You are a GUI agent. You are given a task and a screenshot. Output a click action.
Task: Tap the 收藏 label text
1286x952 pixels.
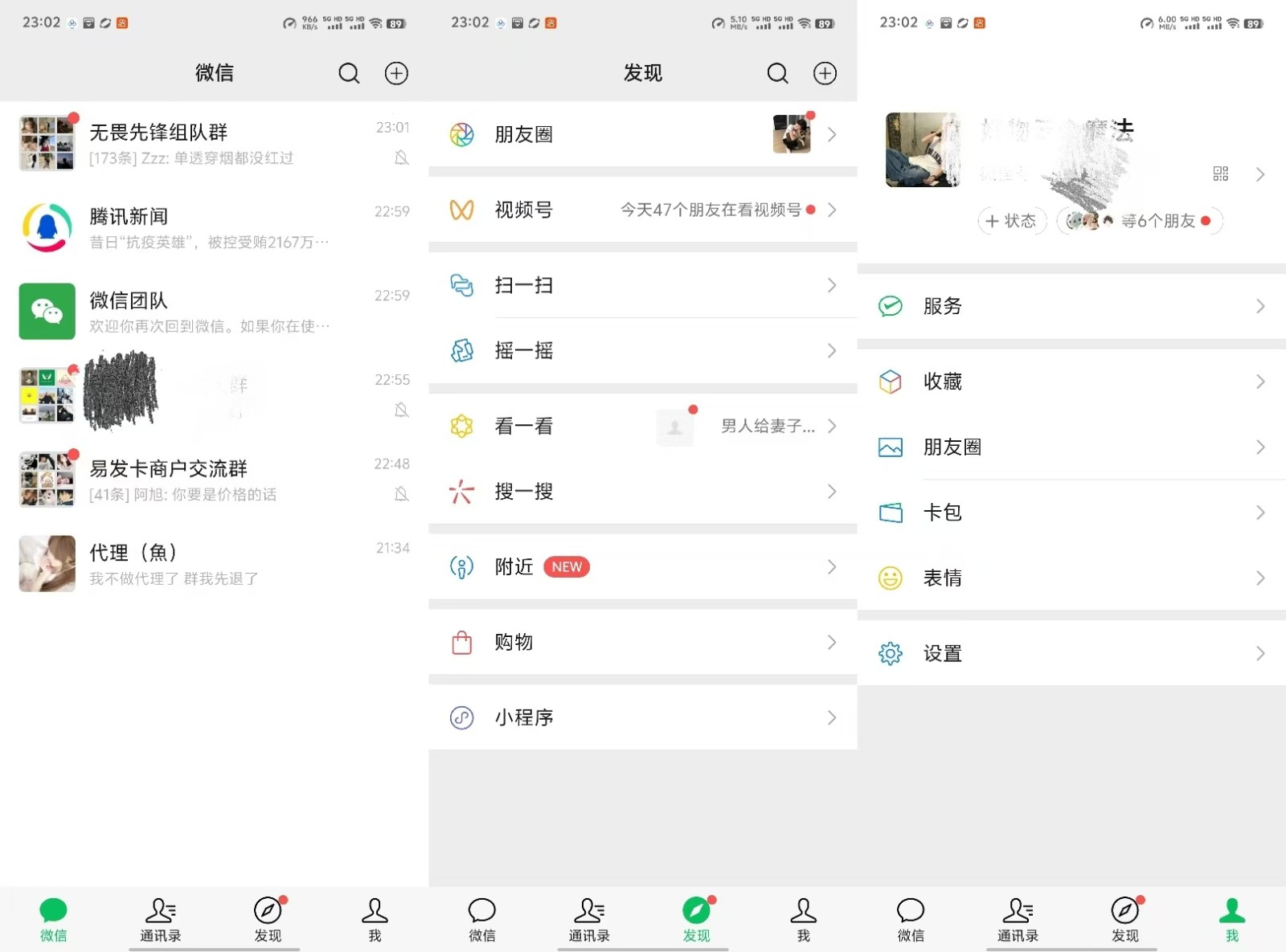click(942, 382)
